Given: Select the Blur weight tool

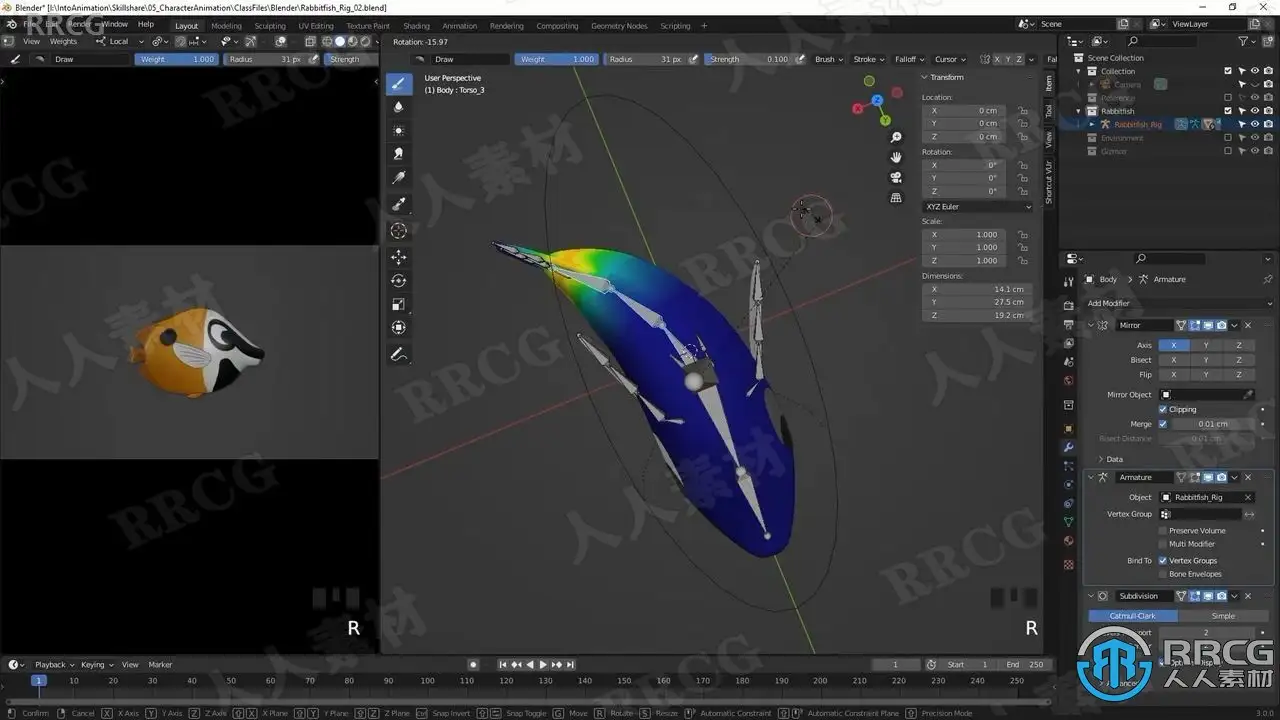Looking at the screenshot, I should pos(399,107).
